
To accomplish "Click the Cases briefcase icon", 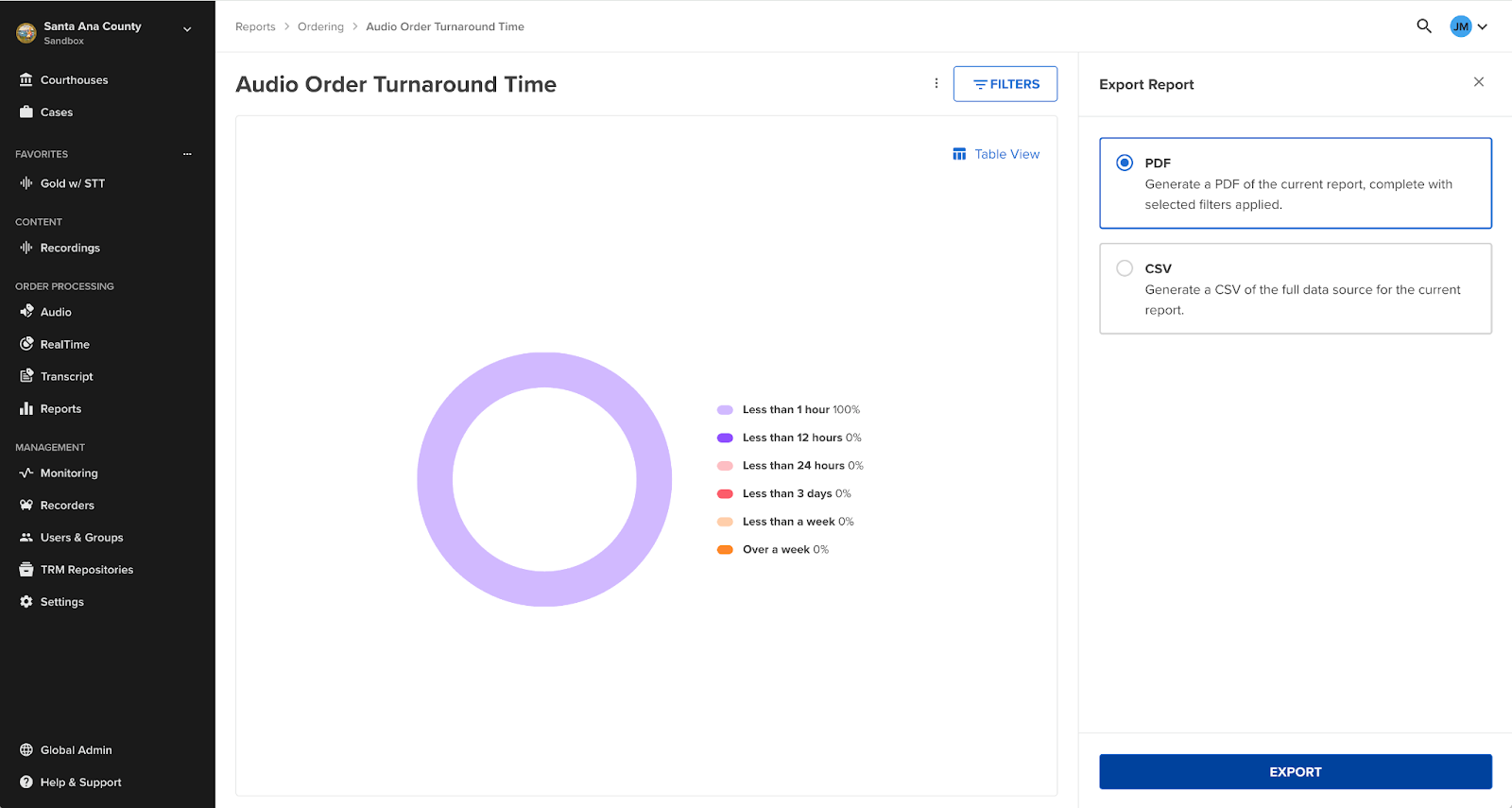I will (26, 112).
